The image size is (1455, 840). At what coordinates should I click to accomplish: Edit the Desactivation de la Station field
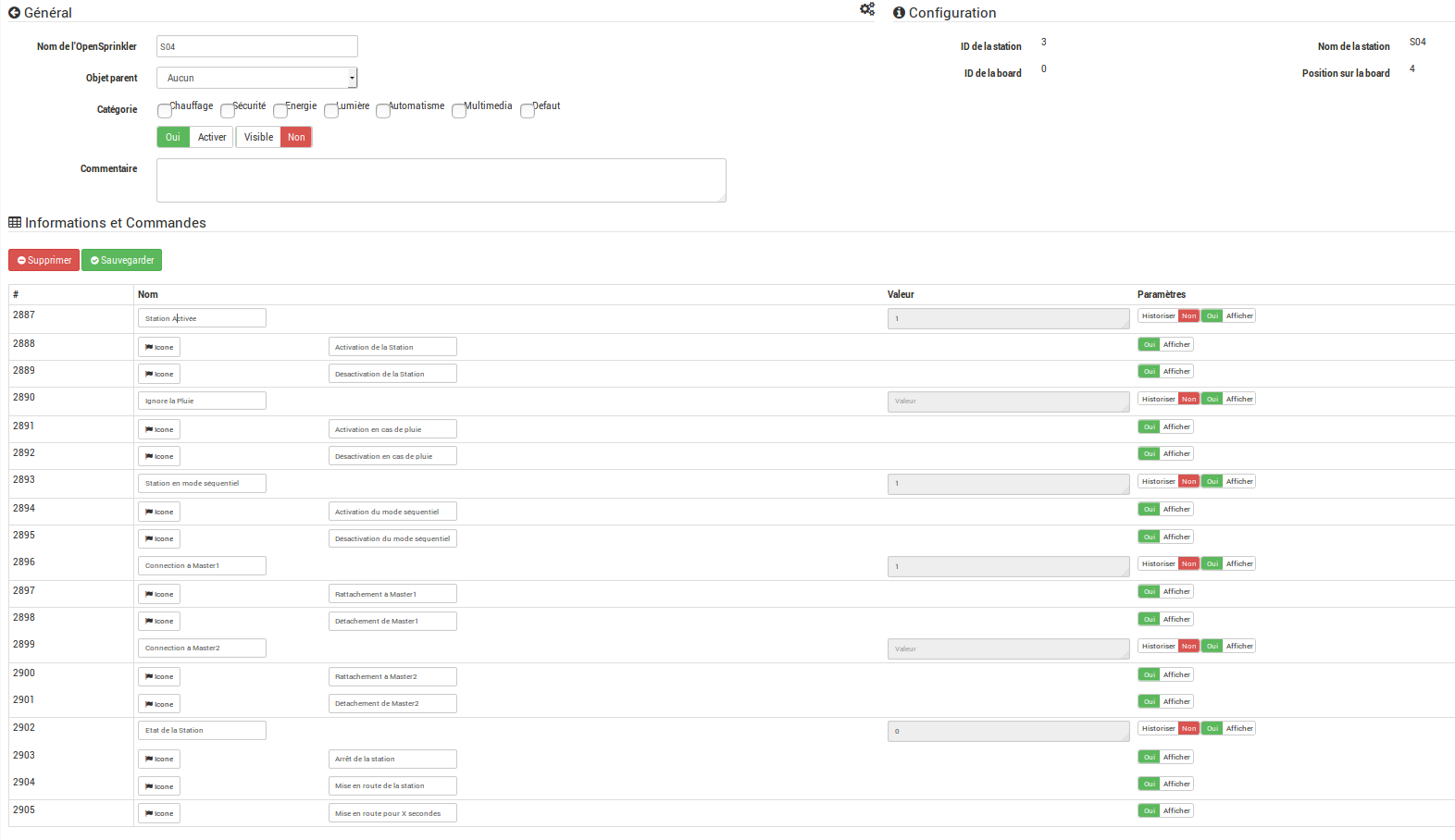click(392, 374)
